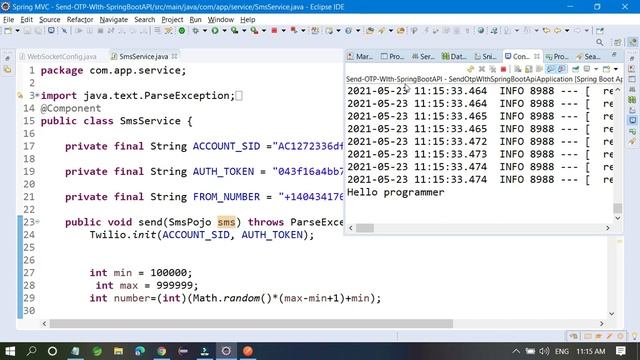The width and height of the screenshot is (640, 360).
Task: Switch to the Search view tab
Action: click(588, 56)
